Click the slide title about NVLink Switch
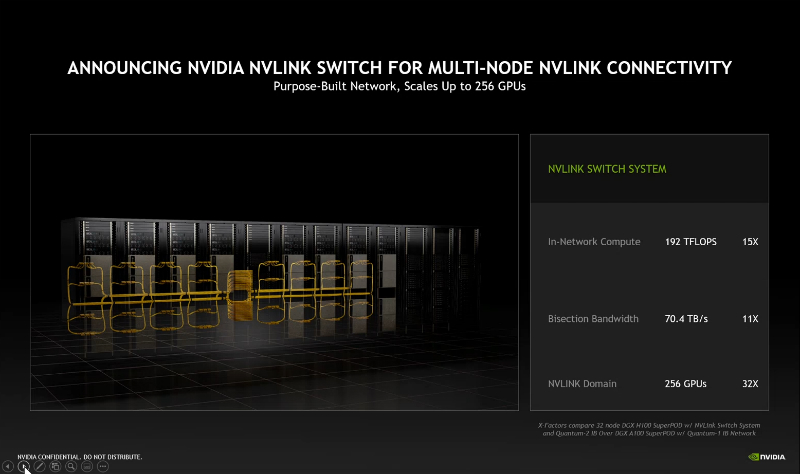Image resolution: width=800 pixels, height=474 pixels. click(x=399, y=68)
